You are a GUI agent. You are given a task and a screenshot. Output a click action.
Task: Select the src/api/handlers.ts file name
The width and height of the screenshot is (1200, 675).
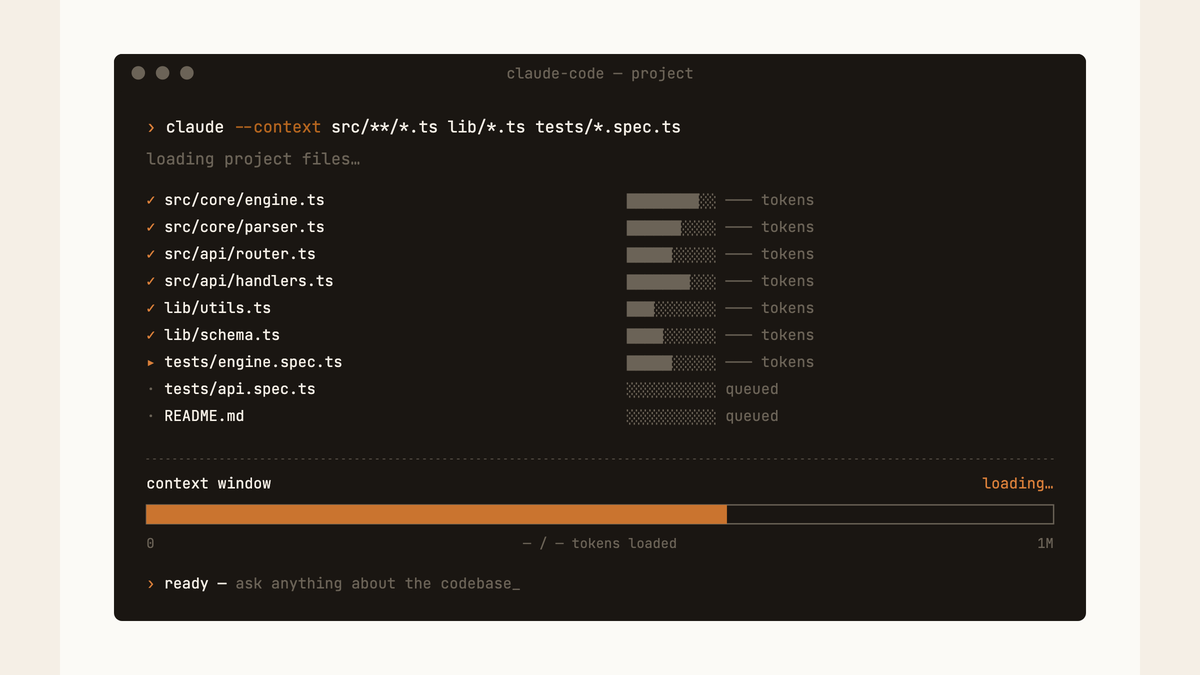(x=249, y=281)
